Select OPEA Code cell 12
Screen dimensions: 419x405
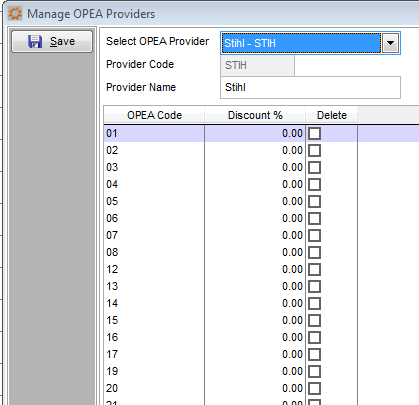154,270
